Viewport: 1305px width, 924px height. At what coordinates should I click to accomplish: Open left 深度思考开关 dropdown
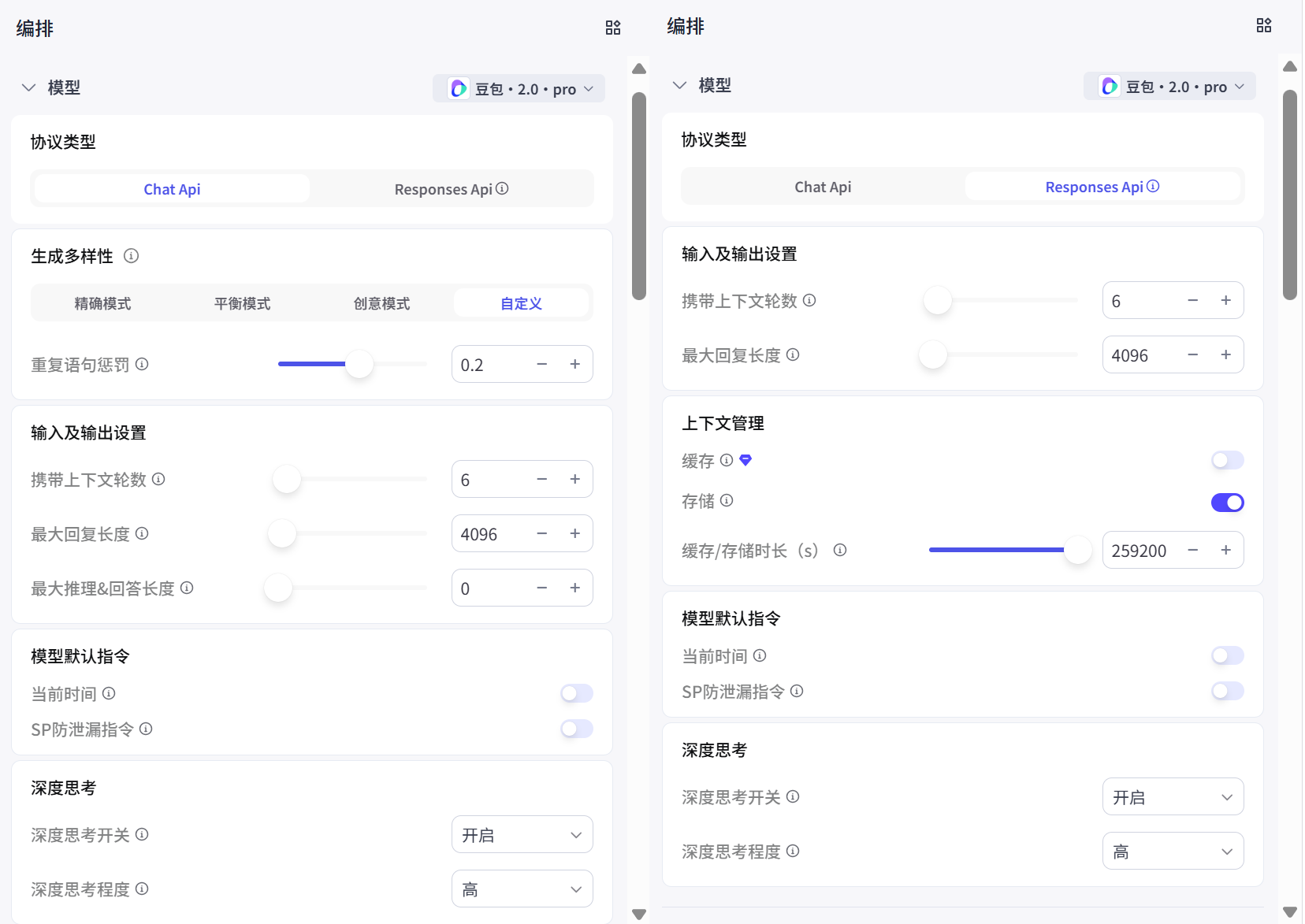522,834
